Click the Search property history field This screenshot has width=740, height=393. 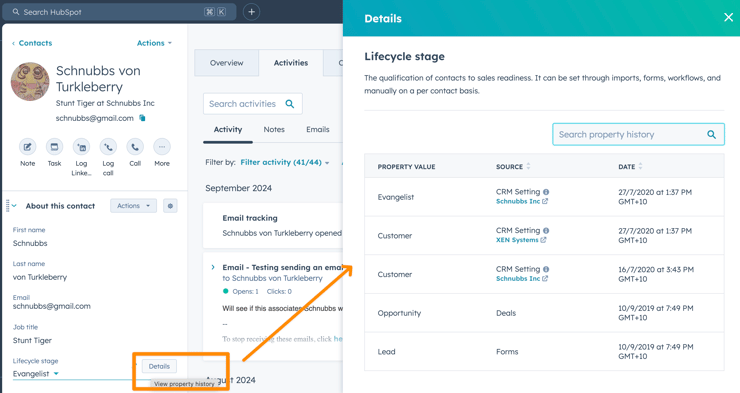(638, 134)
